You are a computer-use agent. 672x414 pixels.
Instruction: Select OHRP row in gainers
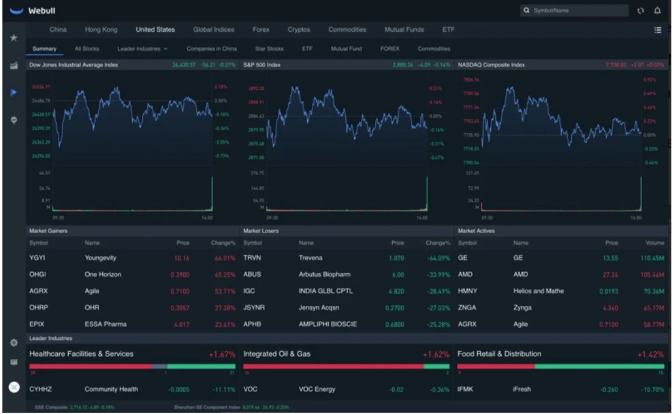tap(132, 308)
